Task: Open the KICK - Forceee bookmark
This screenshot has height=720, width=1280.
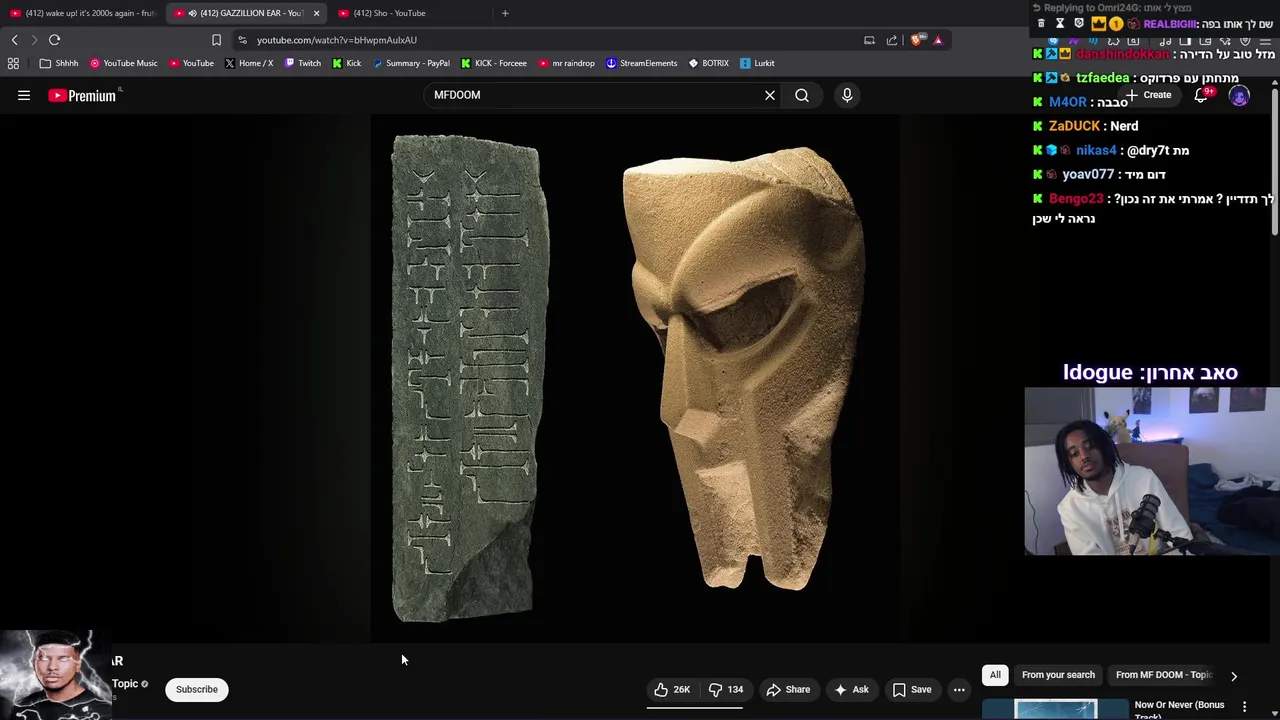Action: point(494,63)
